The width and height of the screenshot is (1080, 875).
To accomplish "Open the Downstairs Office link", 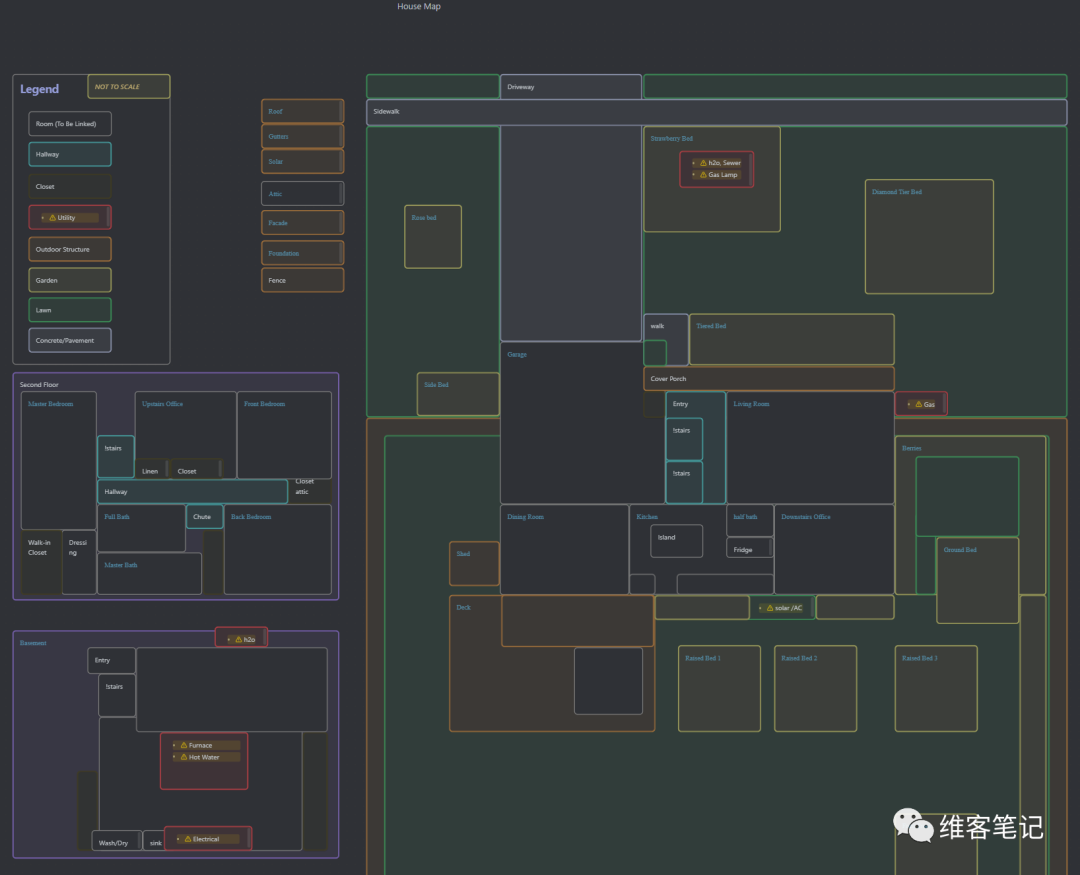I will click(x=806, y=517).
